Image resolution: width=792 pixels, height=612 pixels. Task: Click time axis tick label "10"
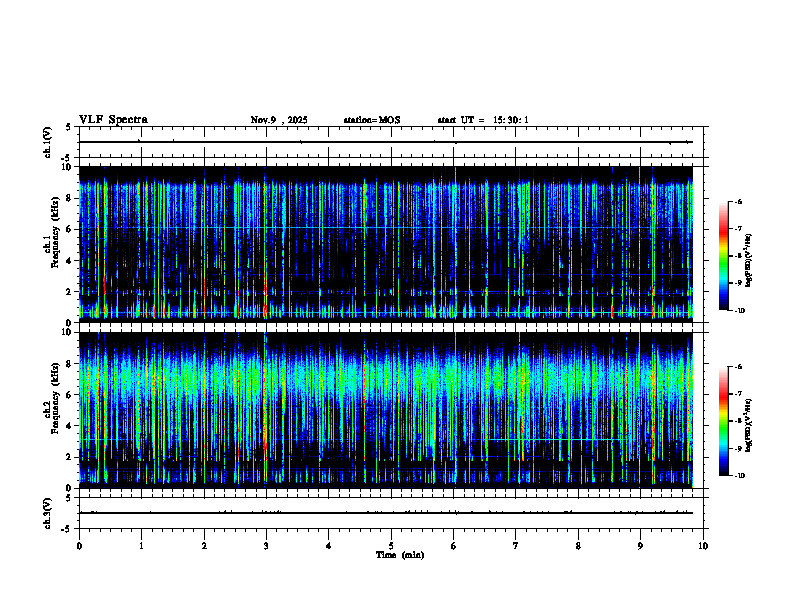pyautogui.click(x=703, y=546)
